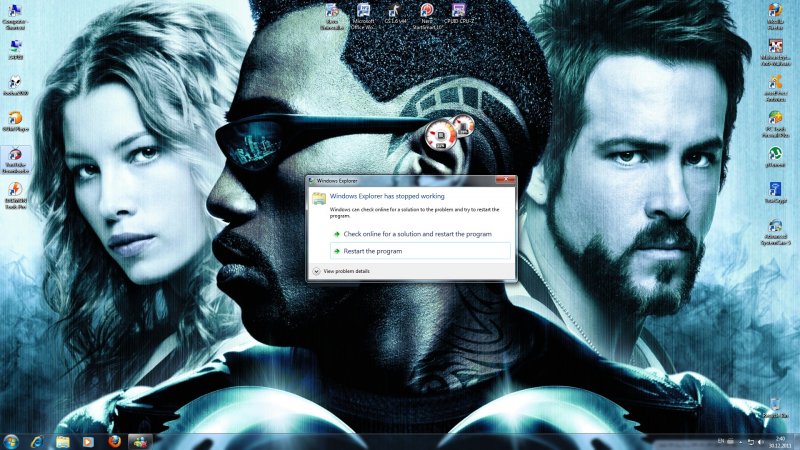This screenshot has width=800, height=450.
Task: Open Nero StartSmart desktop shortcut
Action: (427, 16)
